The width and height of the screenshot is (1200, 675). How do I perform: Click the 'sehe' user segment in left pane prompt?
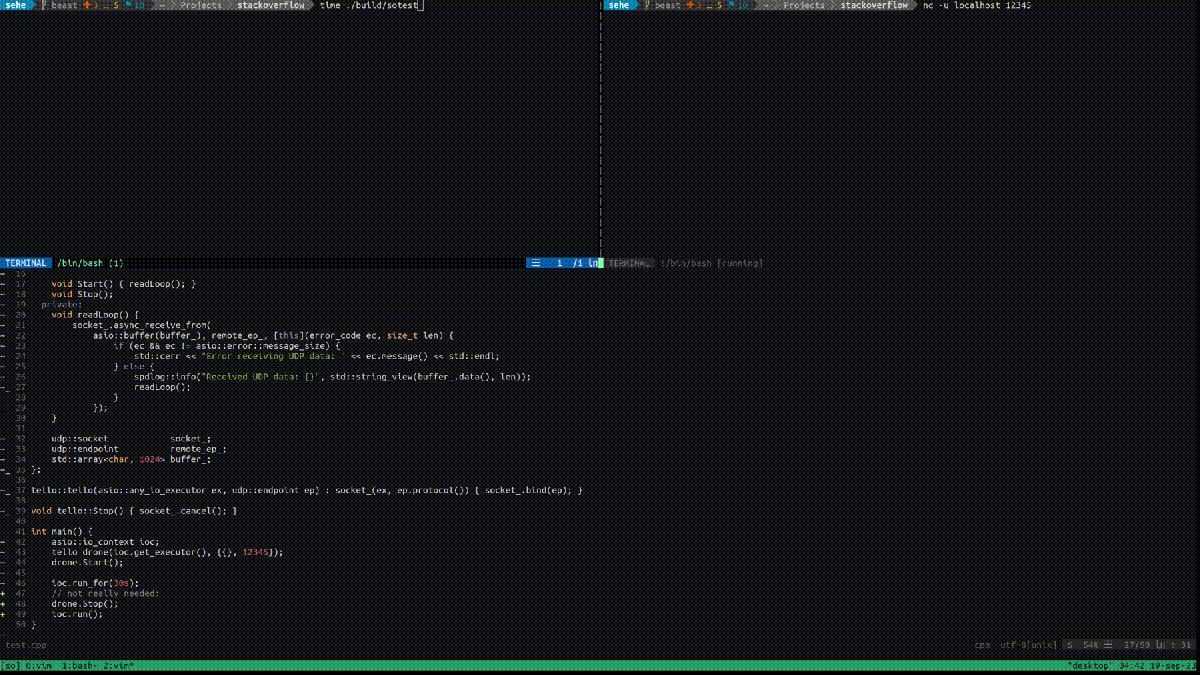16,5
